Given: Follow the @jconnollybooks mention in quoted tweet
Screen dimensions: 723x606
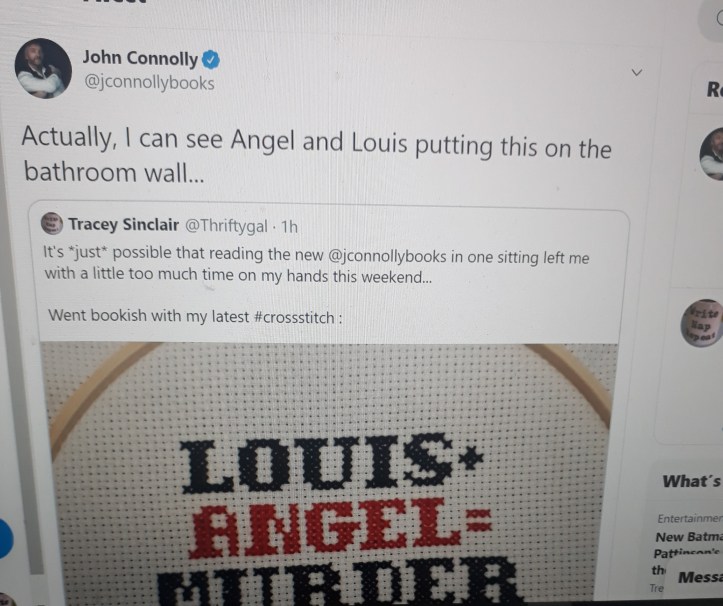Looking at the screenshot, I should tap(387, 256).
